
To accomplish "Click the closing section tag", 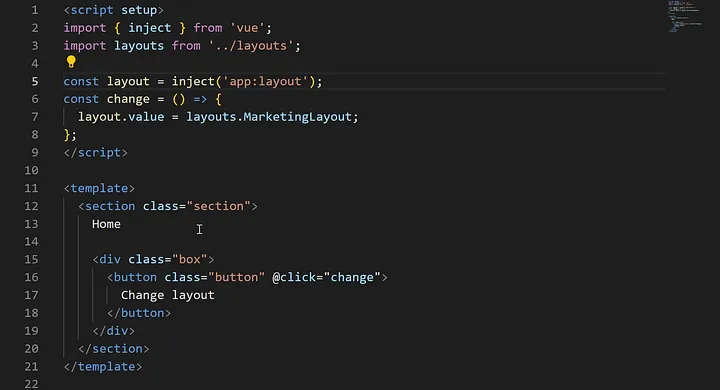I will [x=113, y=349].
